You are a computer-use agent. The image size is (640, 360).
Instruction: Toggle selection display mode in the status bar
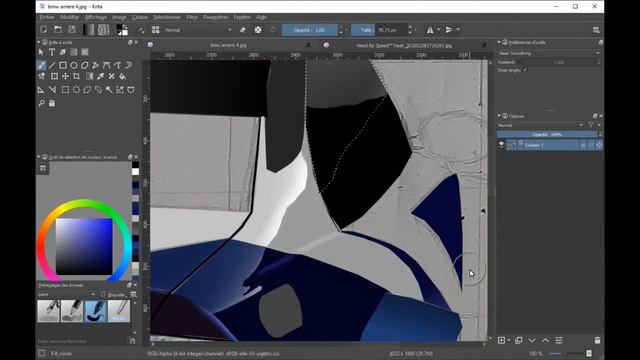pos(42,353)
